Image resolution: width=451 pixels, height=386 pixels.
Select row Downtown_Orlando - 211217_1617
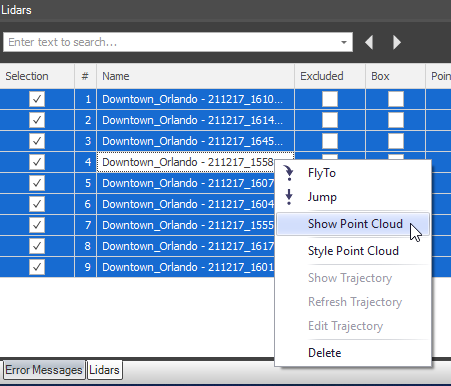187,246
